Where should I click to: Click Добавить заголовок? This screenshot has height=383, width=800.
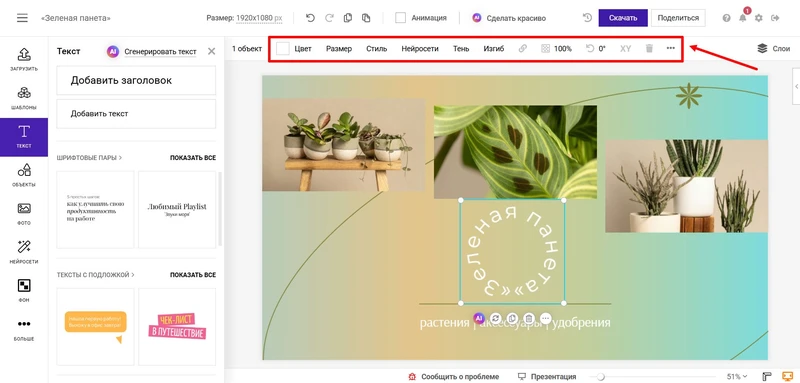136,80
